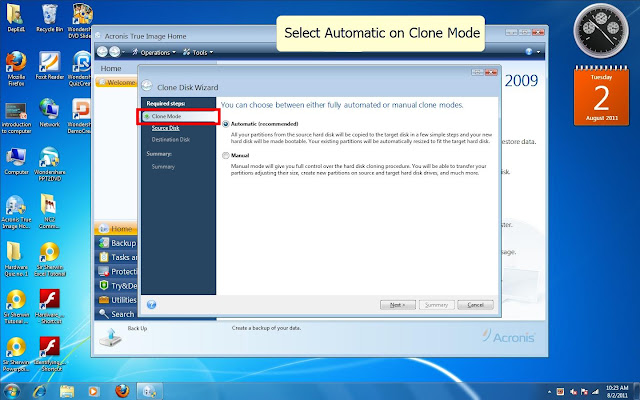Open Sir Sherwin Powerpoint disc icon
Viewport: 640px width, 400px height.
[x=16, y=354]
